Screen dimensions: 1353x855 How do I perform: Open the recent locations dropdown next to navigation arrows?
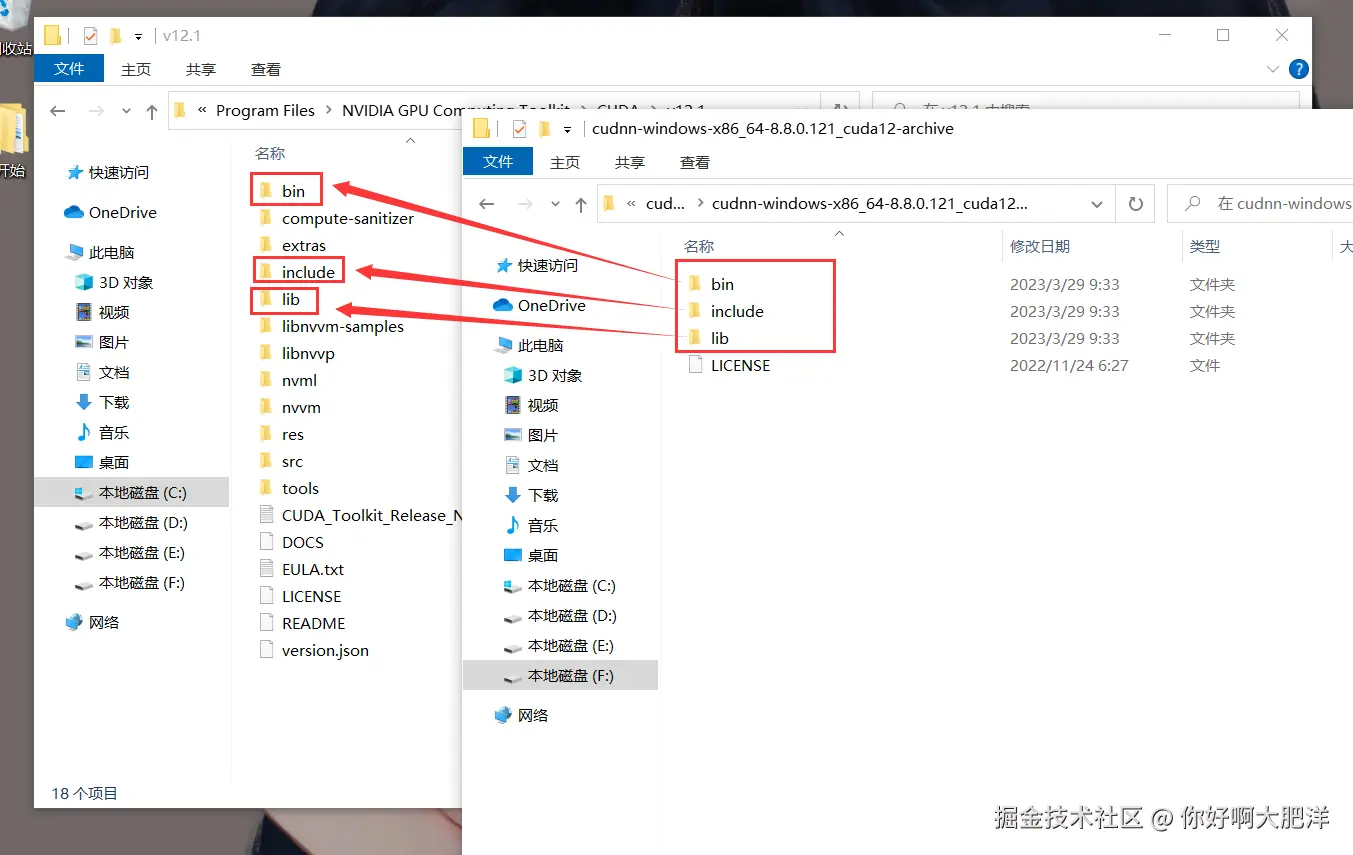coord(555,203)
